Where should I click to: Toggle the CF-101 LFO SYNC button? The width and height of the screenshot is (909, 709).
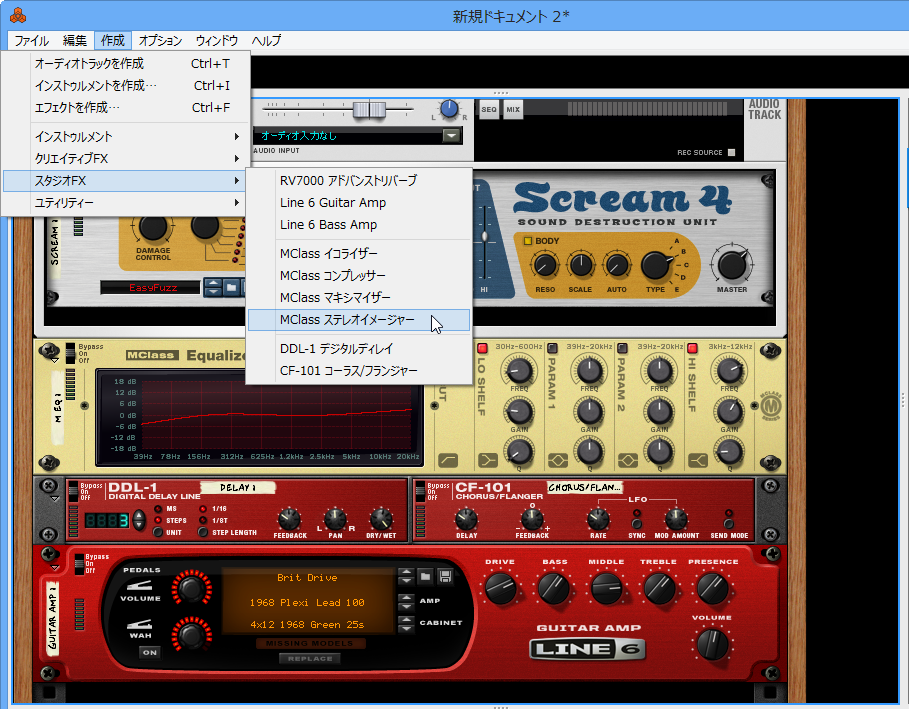(637, 523)
